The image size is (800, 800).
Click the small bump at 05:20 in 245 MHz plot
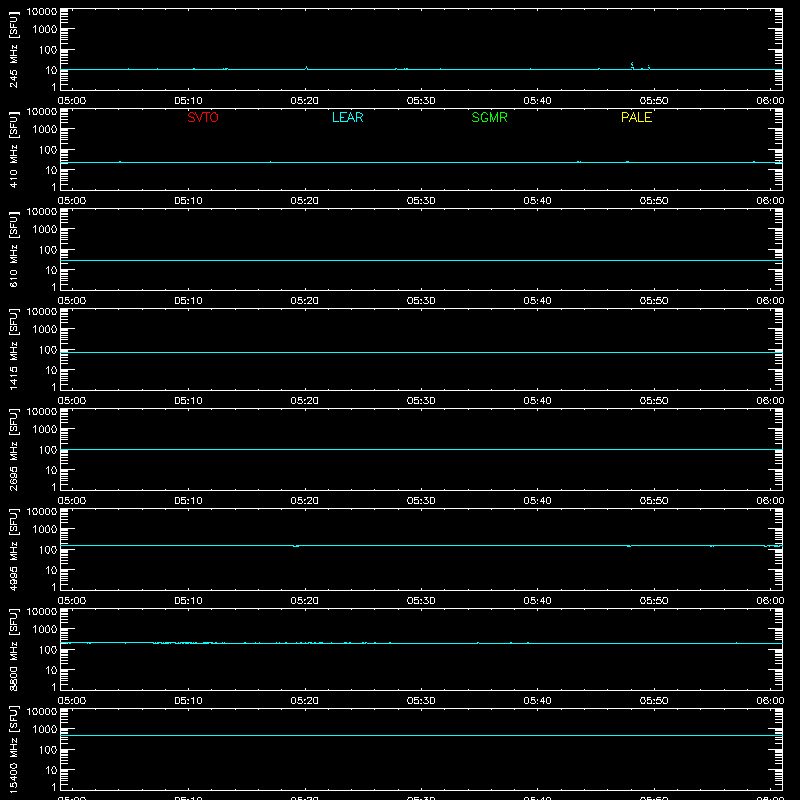point(306,67)
